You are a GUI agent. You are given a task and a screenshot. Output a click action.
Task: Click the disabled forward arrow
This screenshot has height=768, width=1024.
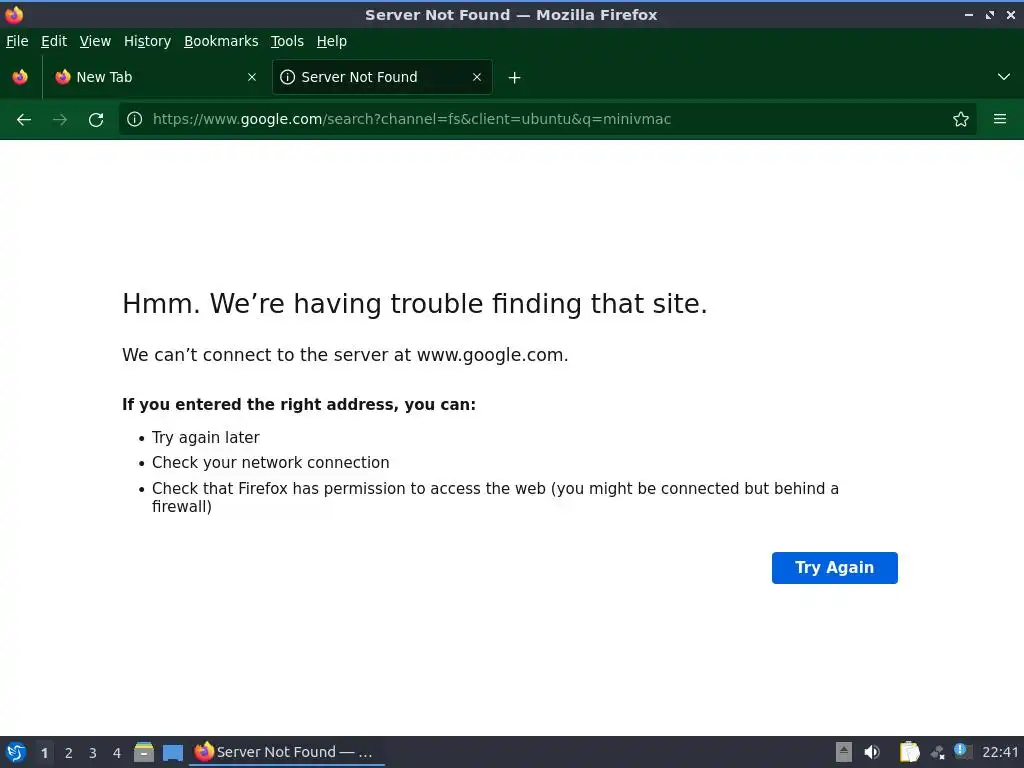click(x=60, y=120)
